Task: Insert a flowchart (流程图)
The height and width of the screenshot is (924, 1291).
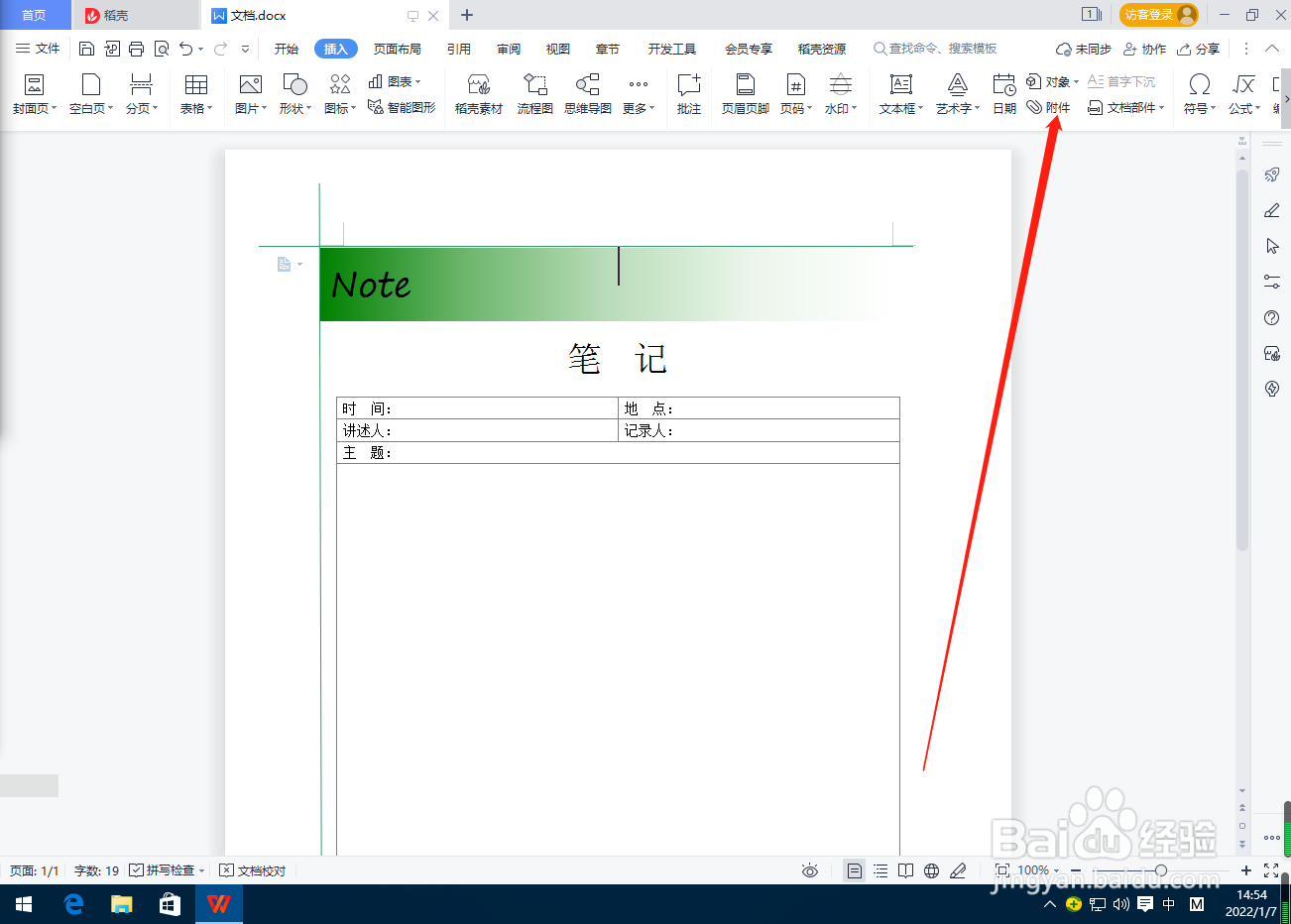Action: point(535,94)
